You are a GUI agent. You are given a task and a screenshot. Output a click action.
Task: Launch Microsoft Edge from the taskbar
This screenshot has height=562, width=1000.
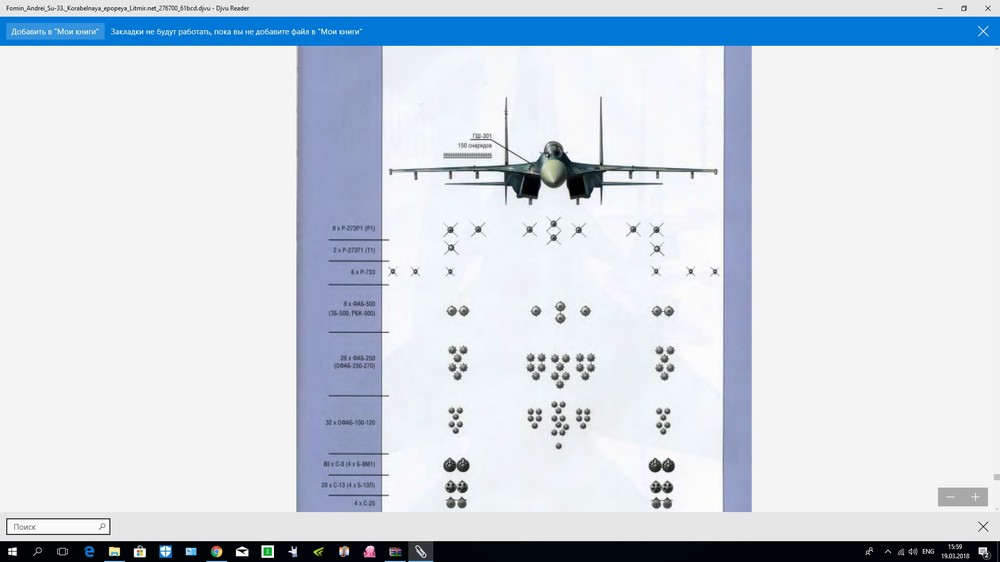89,552
